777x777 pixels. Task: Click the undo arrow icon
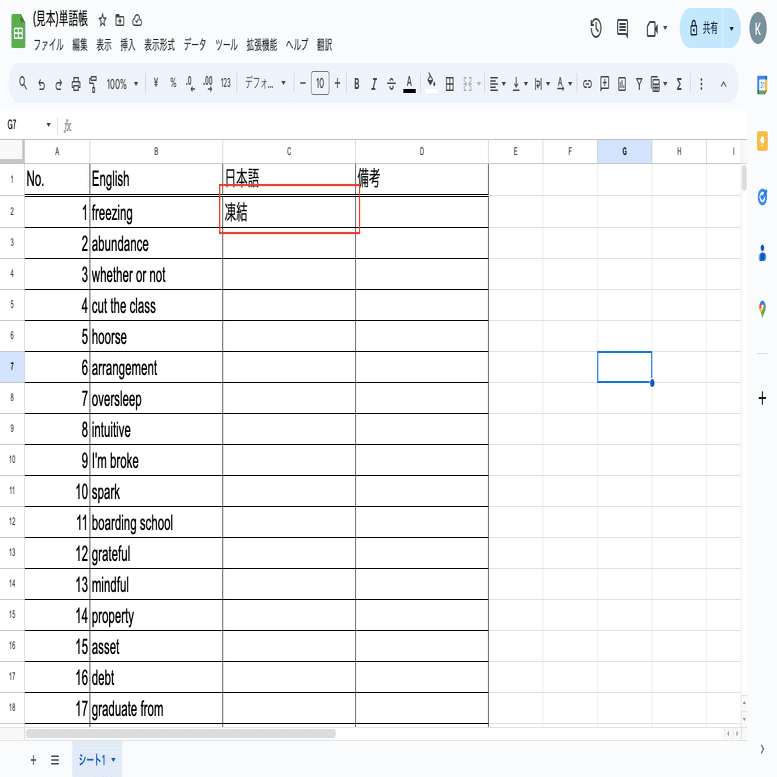click(42, 84)
